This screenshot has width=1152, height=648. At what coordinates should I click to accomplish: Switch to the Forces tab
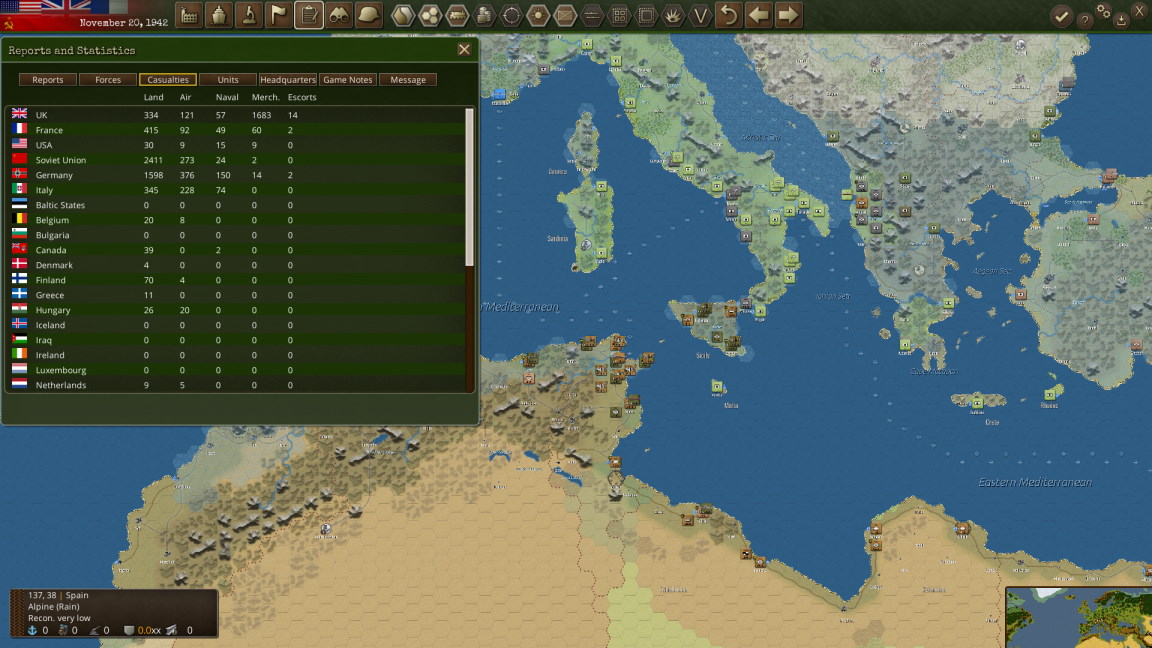108,79
